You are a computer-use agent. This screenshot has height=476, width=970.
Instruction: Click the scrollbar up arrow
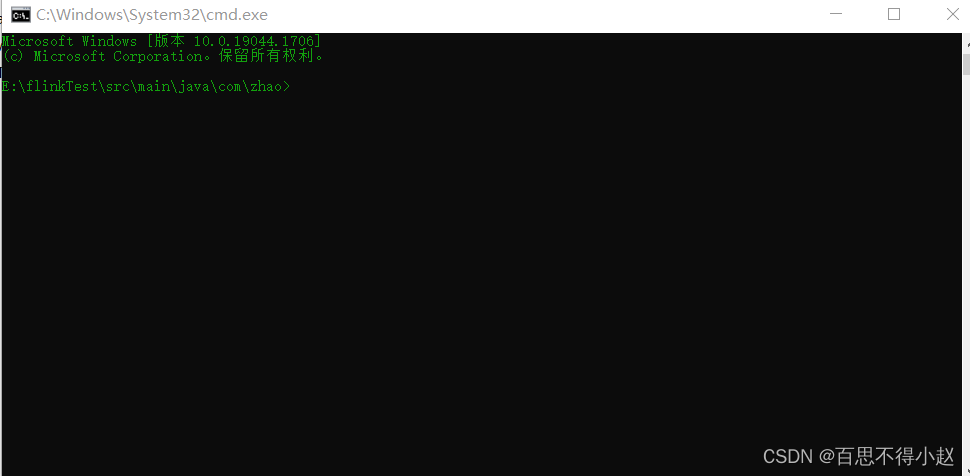(966, 41)
